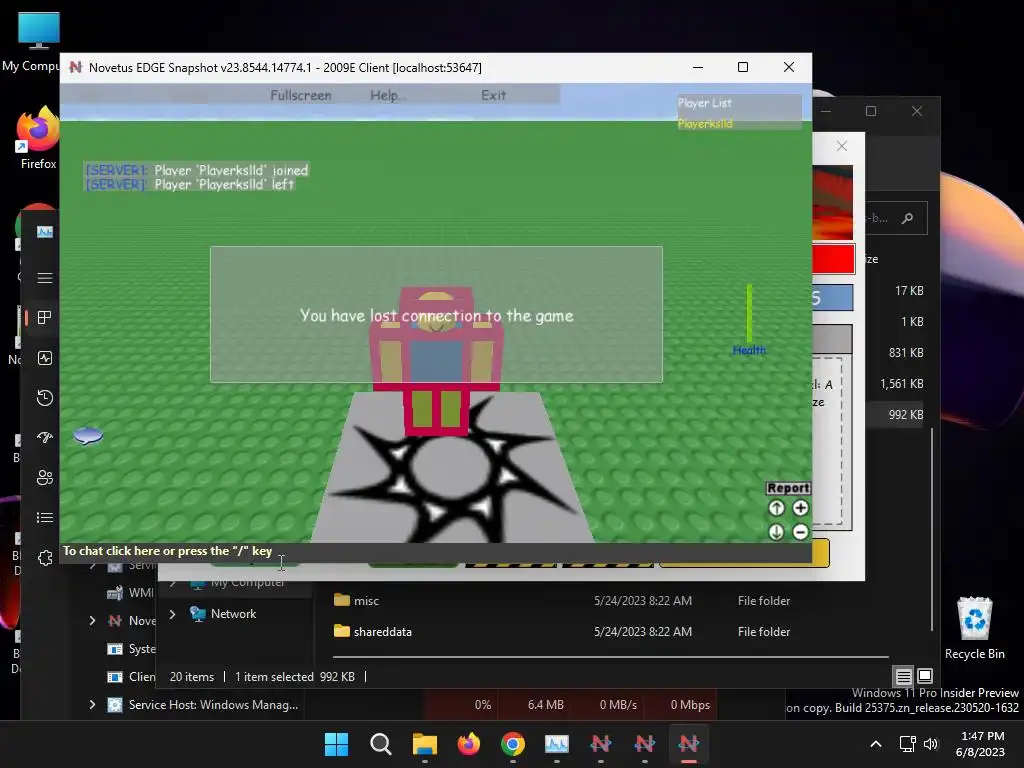Click the red button in the launcher window
The image size is (1024, 768).
(833, 259)
